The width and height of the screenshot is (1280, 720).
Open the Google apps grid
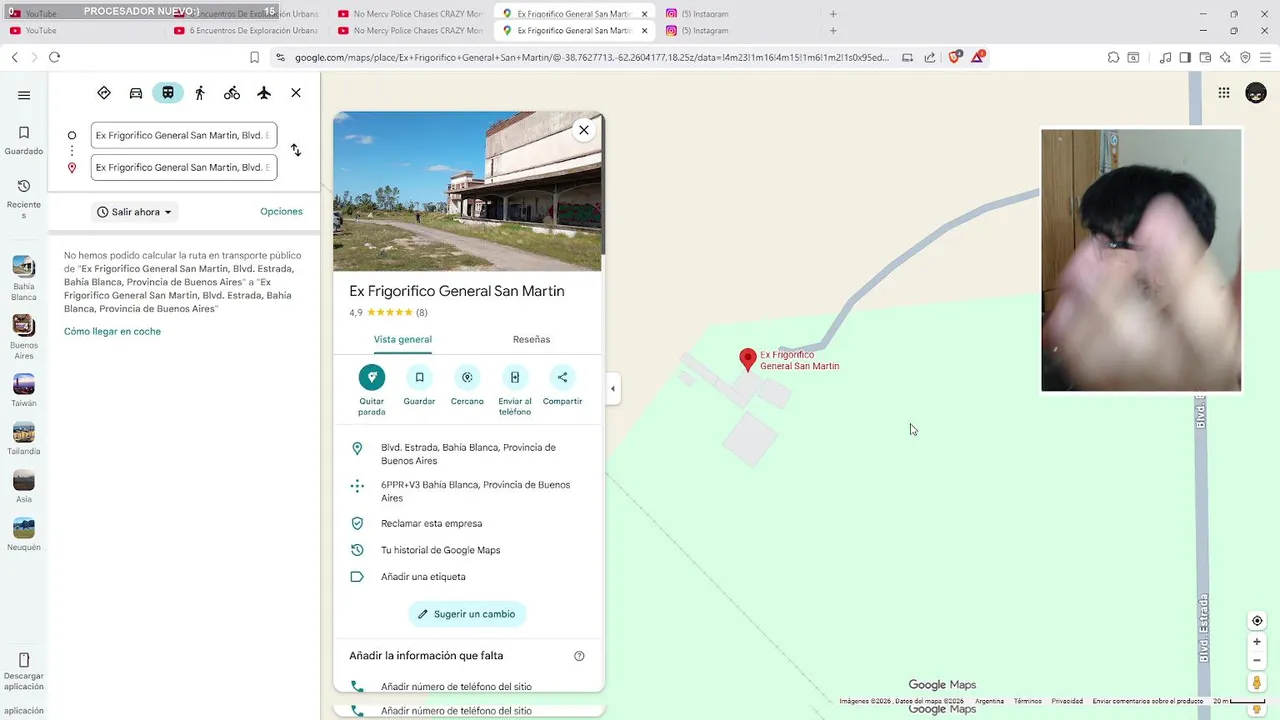(1224, 93)
